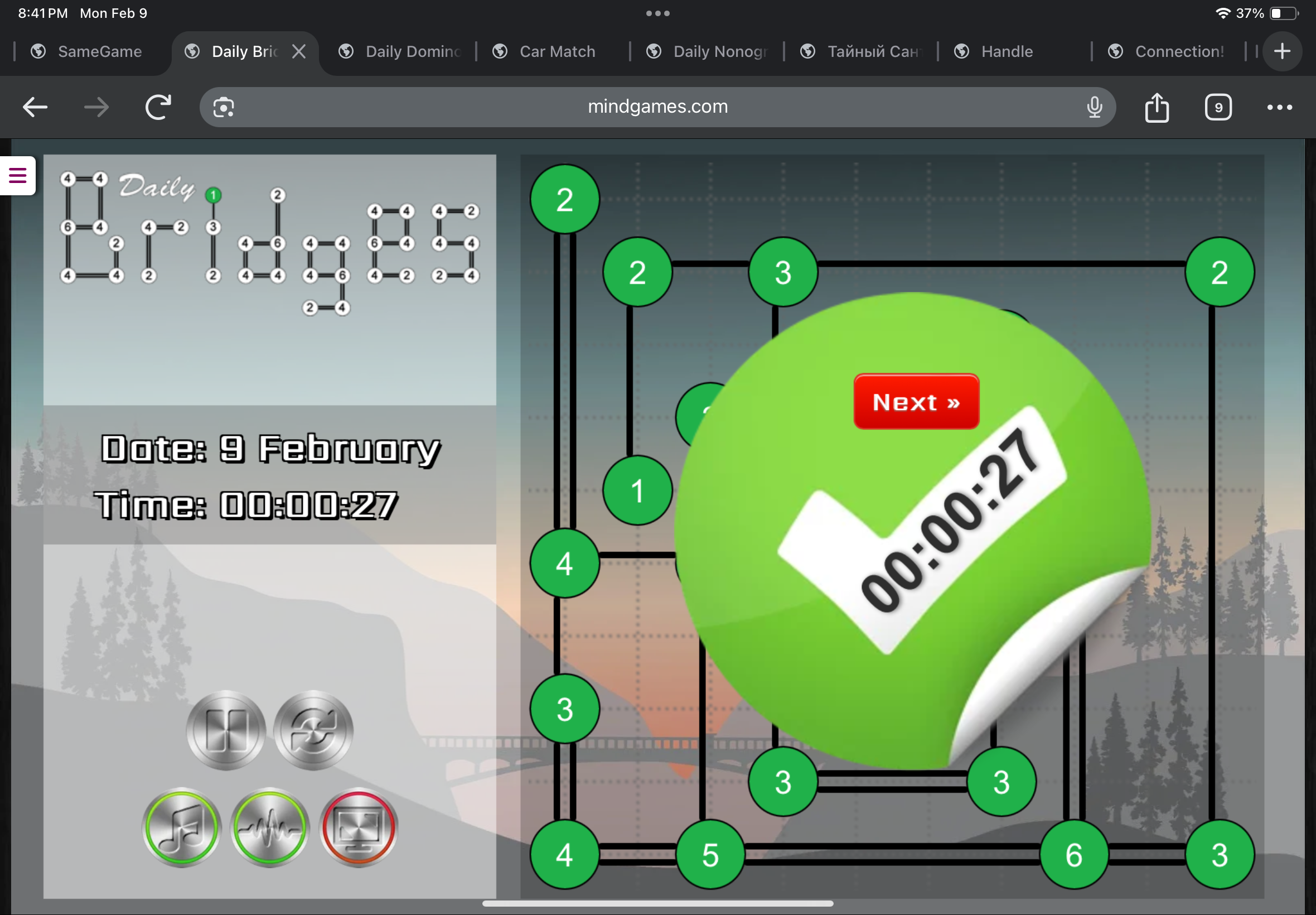The image size is (1316, 915).
Task: Click the mindgames.com address field
Action: 657,107
